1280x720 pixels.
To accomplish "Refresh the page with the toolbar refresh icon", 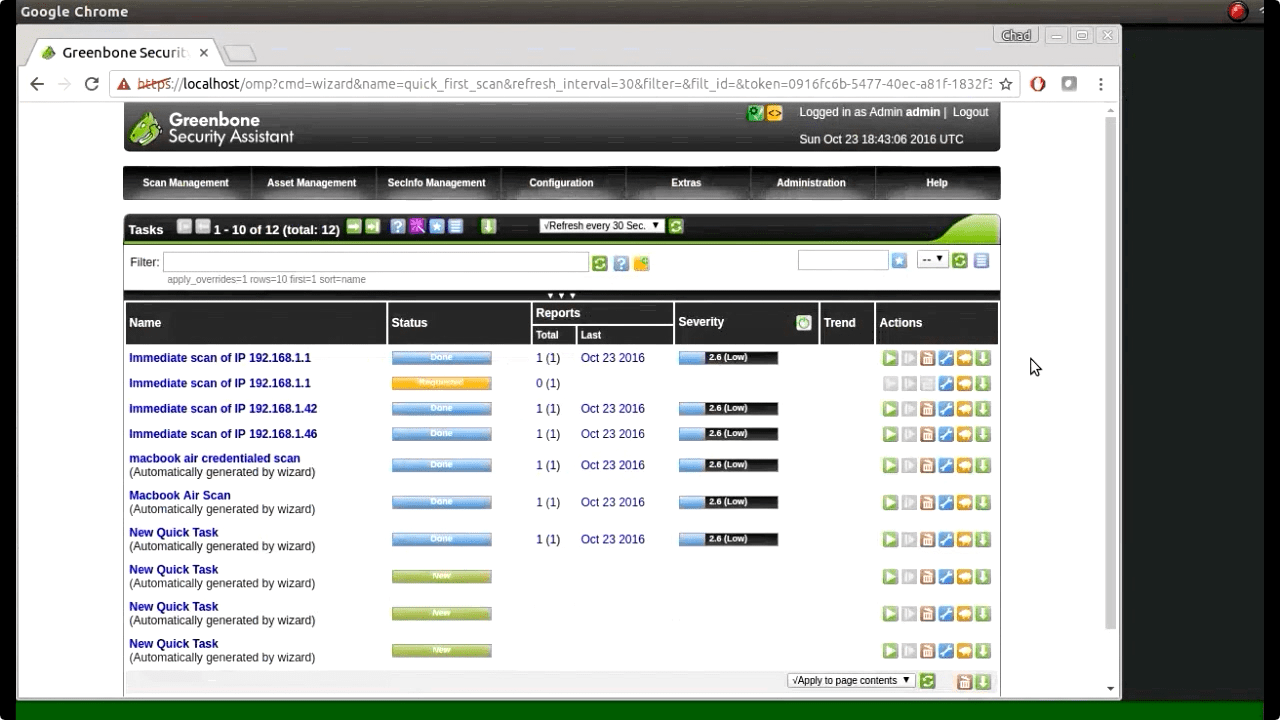I will tap(677, 226).
